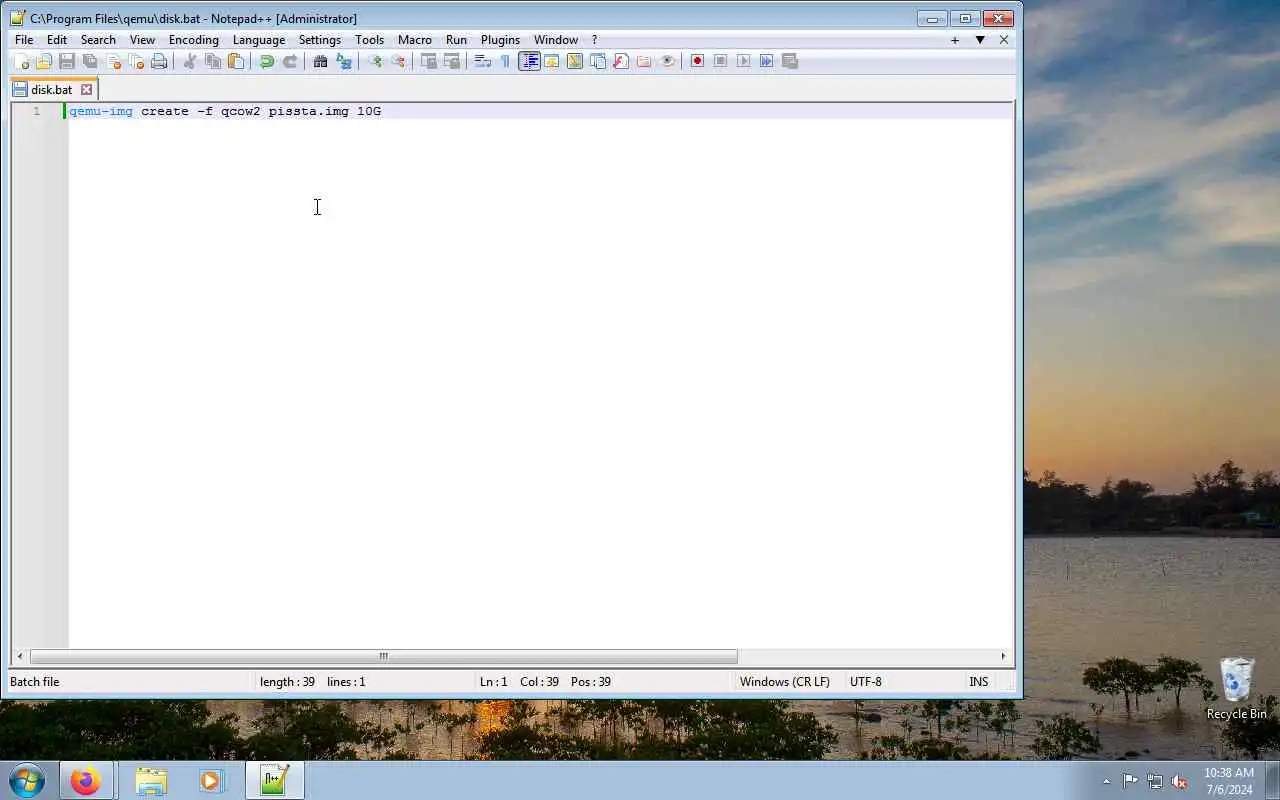Open the View menu
This screenshot has width=1280, height=800.
(x=142, y=40)
